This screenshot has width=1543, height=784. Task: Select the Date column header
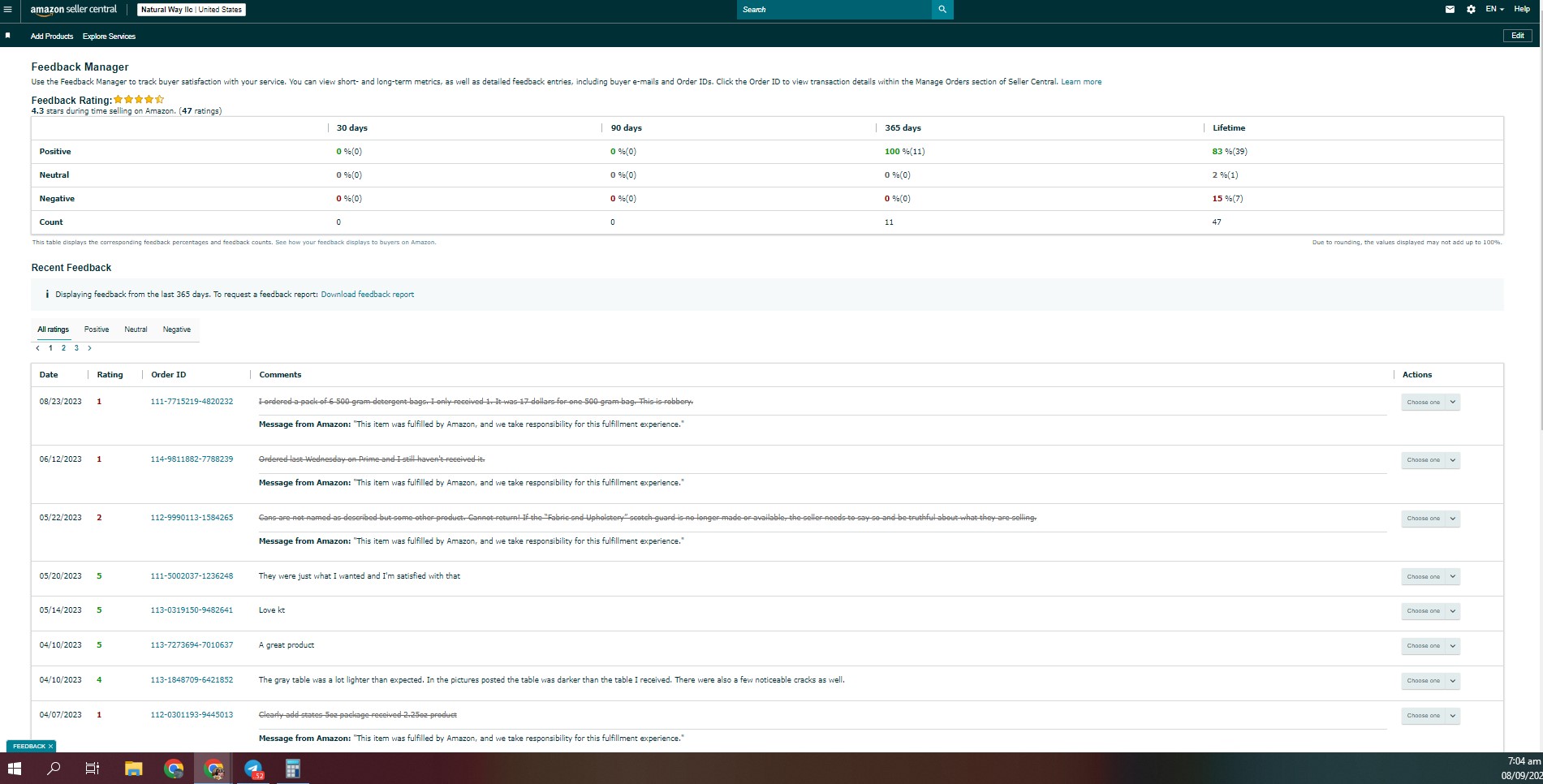[x=49, y=375]
